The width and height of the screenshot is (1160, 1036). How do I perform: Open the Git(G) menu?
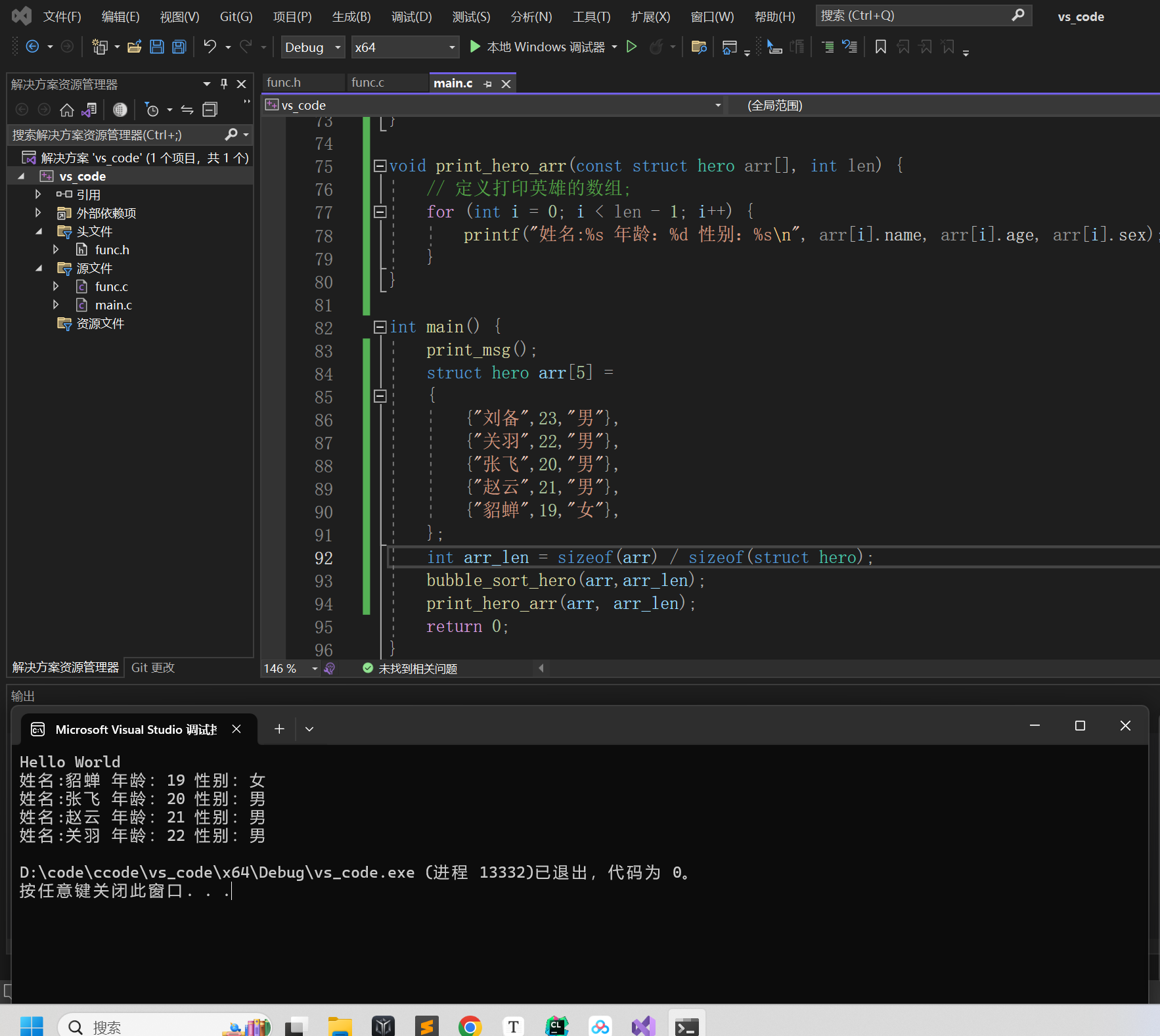click(x=236, y=16)
